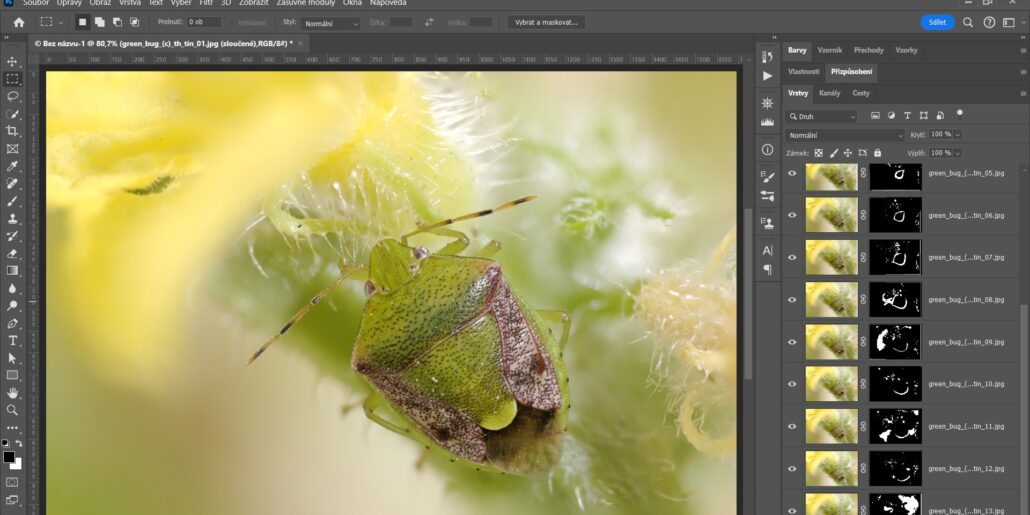Choose Intersect with selection mode button

click(134, 22)
